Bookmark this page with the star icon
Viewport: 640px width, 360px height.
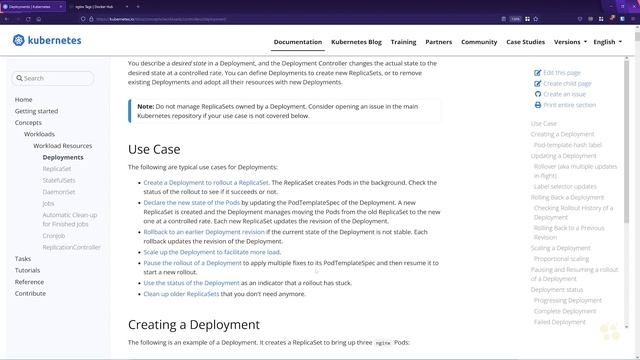coord(536,19)
